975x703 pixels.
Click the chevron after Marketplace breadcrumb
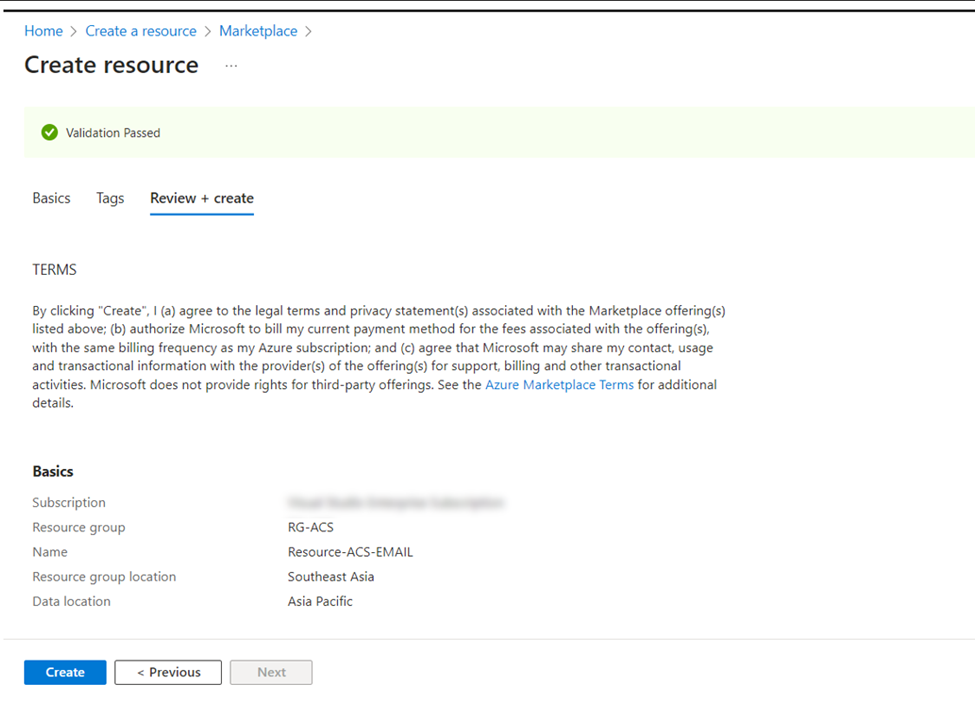pyautogui.click(x=308, y=32)
